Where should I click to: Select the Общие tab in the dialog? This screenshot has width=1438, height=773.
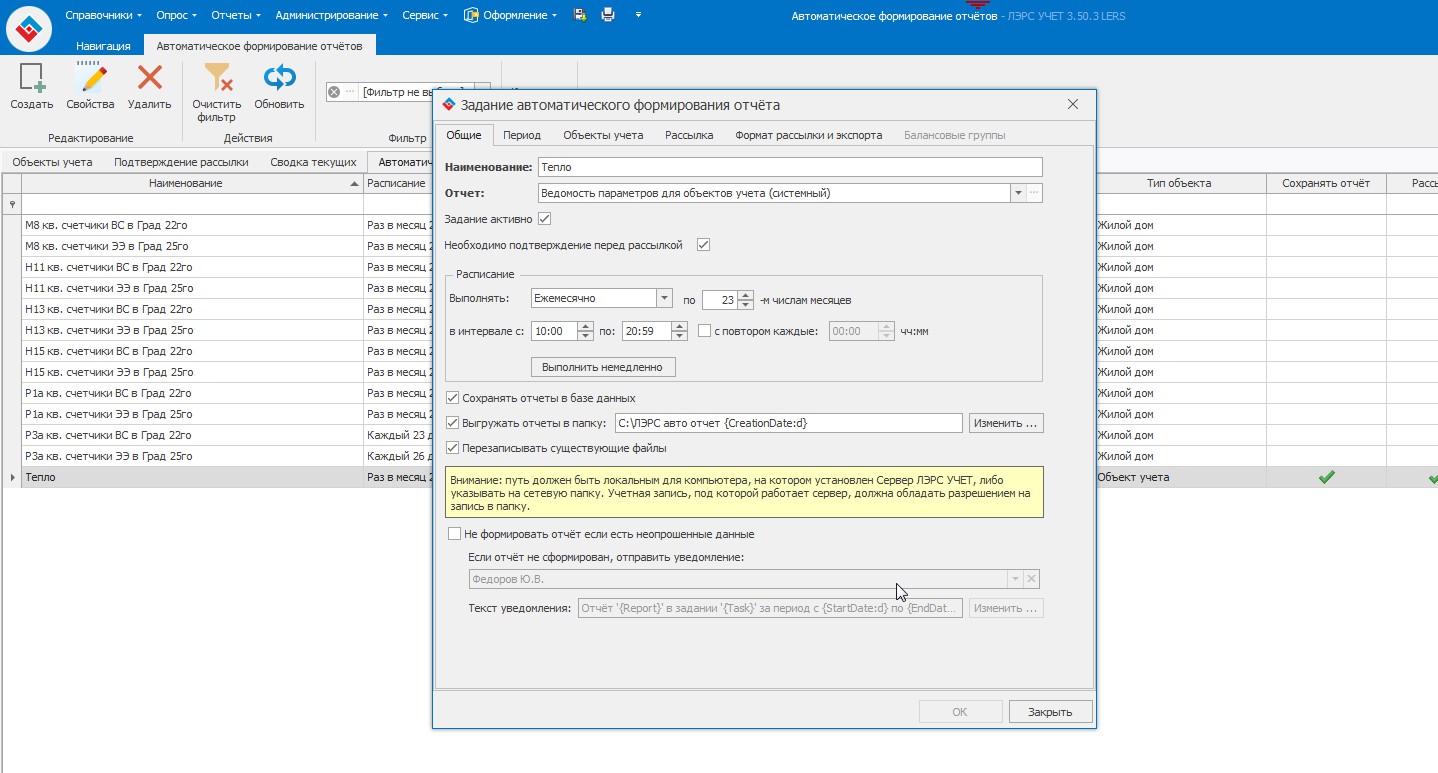(x=463, y=135)
